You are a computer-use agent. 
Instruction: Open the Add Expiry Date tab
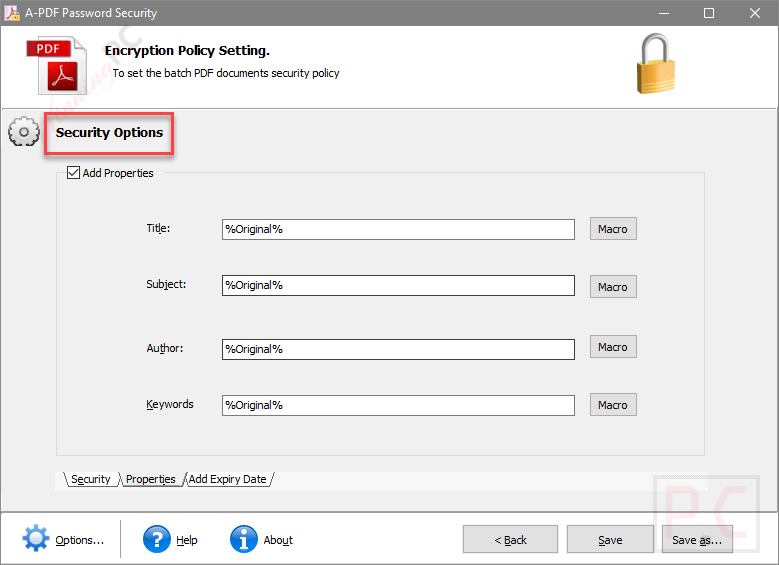coord(228,479)
